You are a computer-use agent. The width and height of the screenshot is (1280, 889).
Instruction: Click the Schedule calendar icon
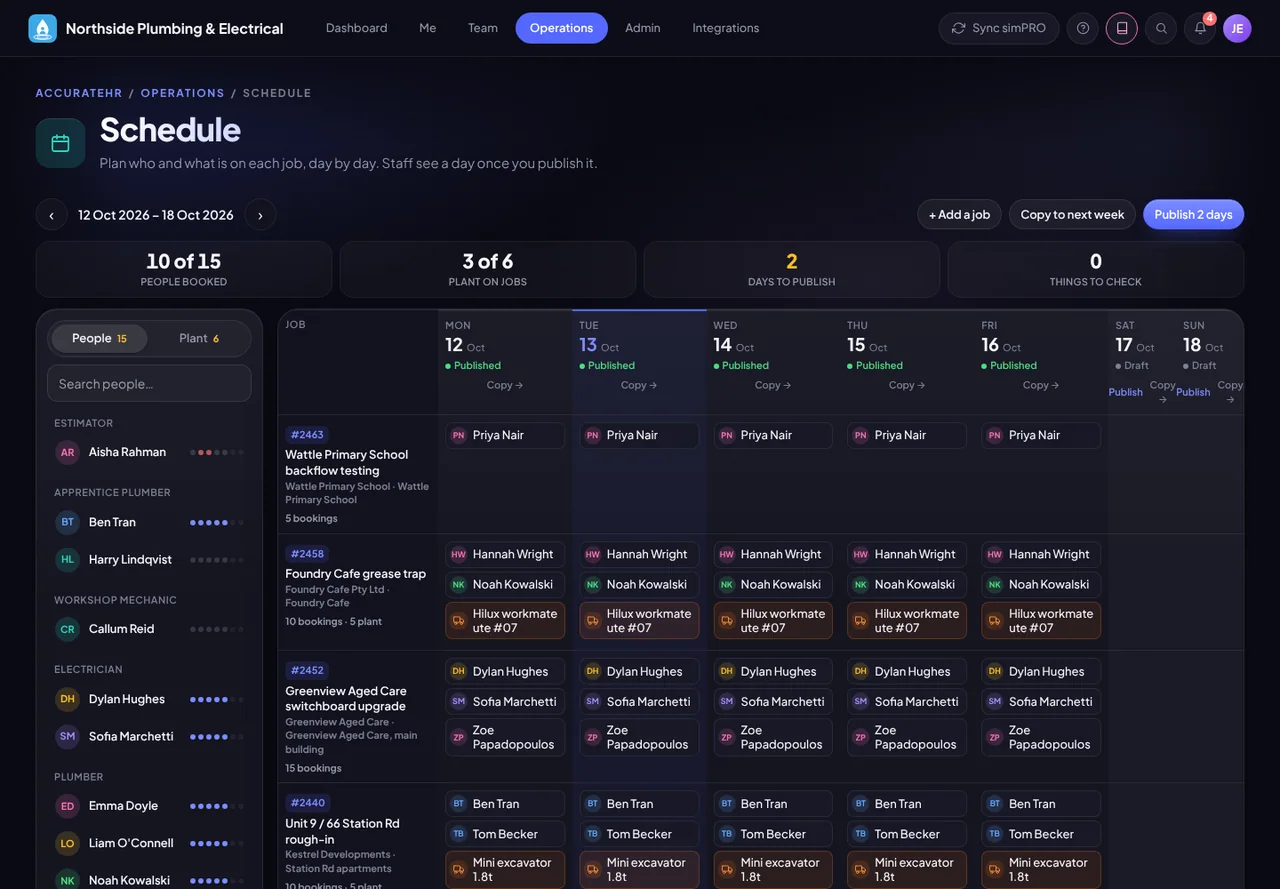[60, 143]
